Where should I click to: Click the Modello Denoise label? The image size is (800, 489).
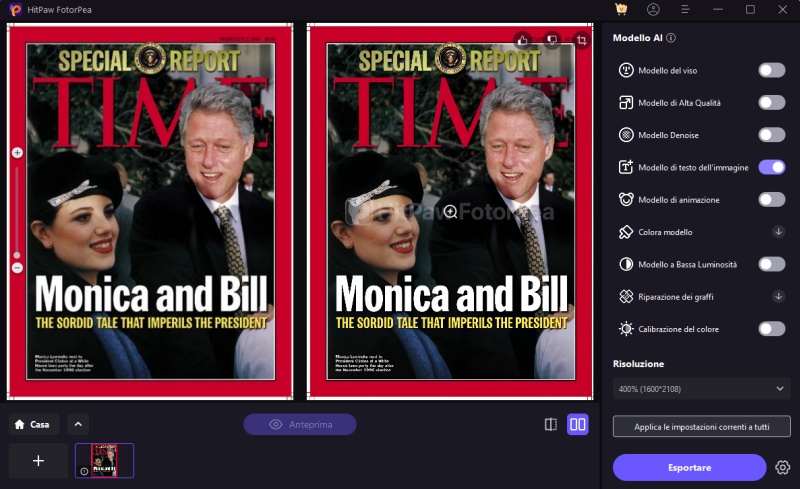click(x=668, y=135)
